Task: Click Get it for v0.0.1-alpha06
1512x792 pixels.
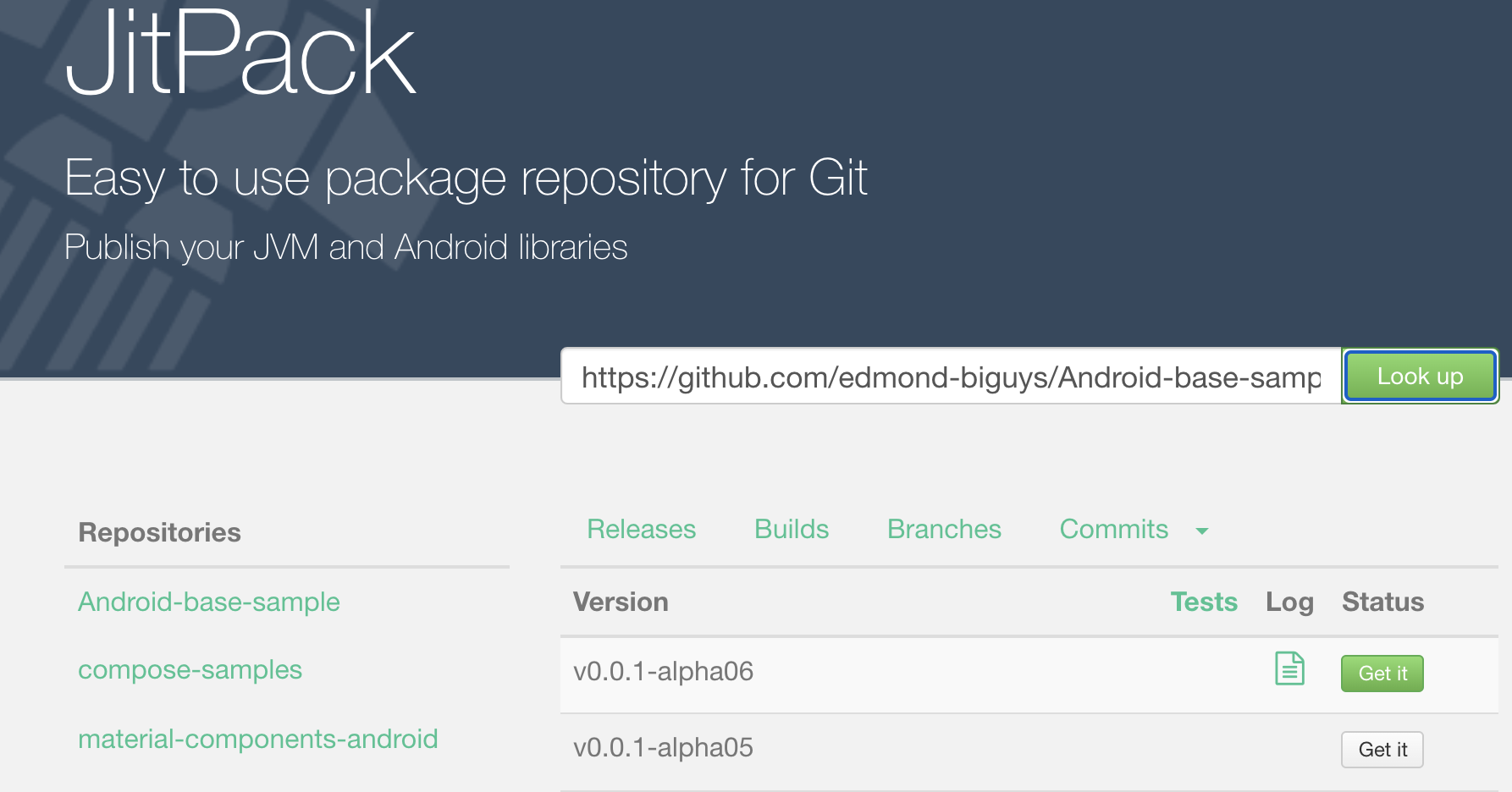Action: tap(1382, 674)
